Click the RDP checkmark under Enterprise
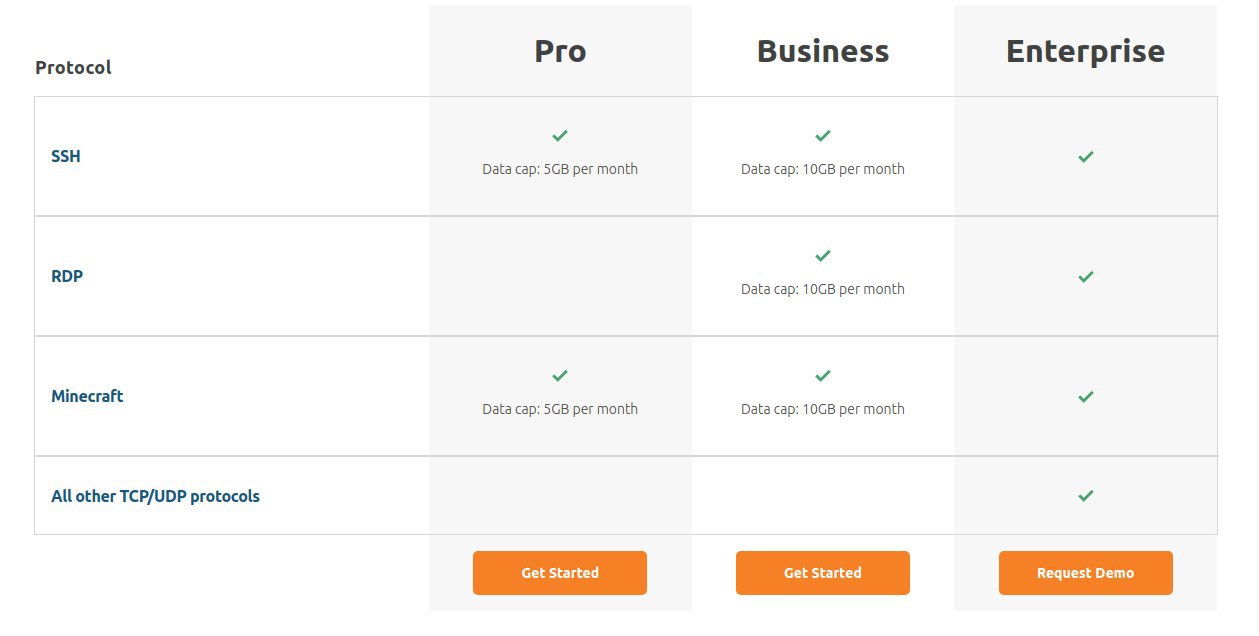The image size is (1259, 636). tap(1086, 277)
